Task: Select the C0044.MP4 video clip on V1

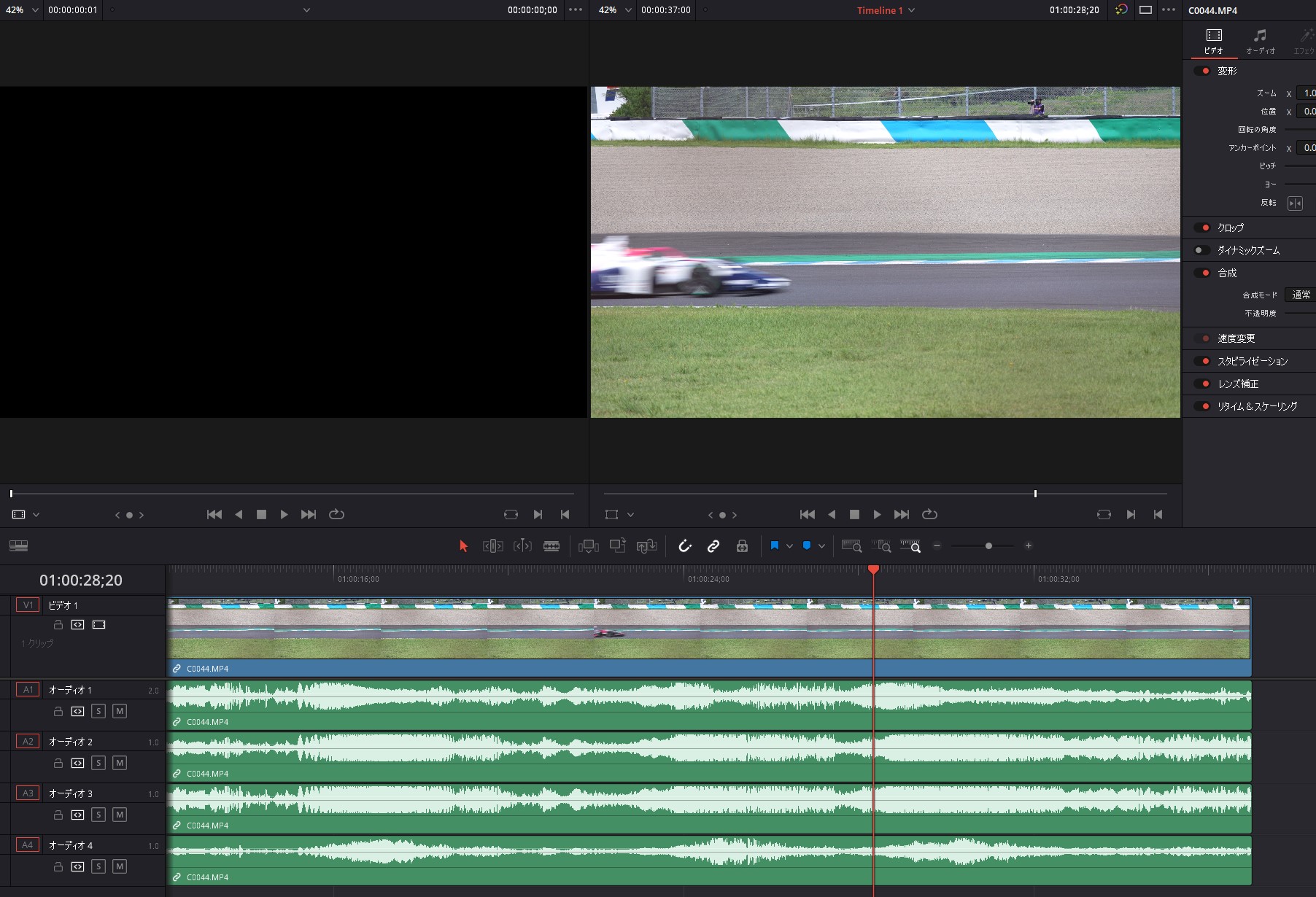Action: [708, 629]
